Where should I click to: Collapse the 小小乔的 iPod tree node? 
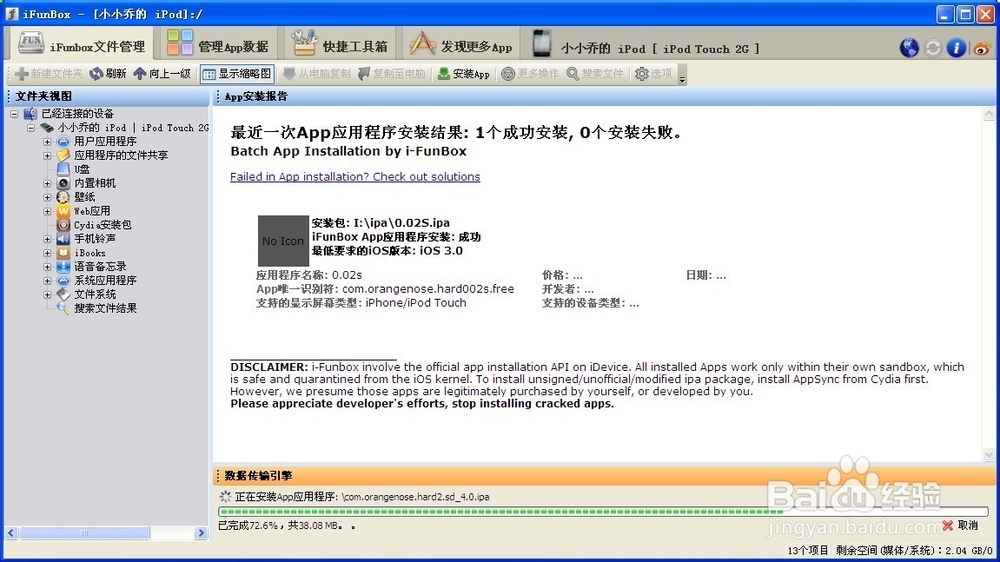[31, 128]
